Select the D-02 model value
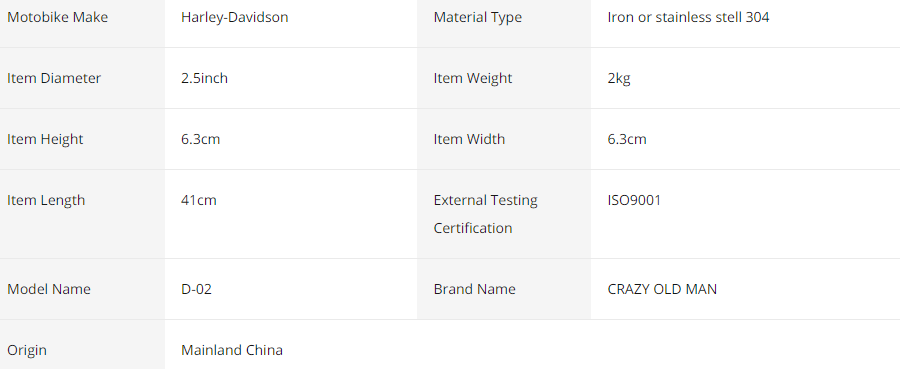 (x=196, y=289)
